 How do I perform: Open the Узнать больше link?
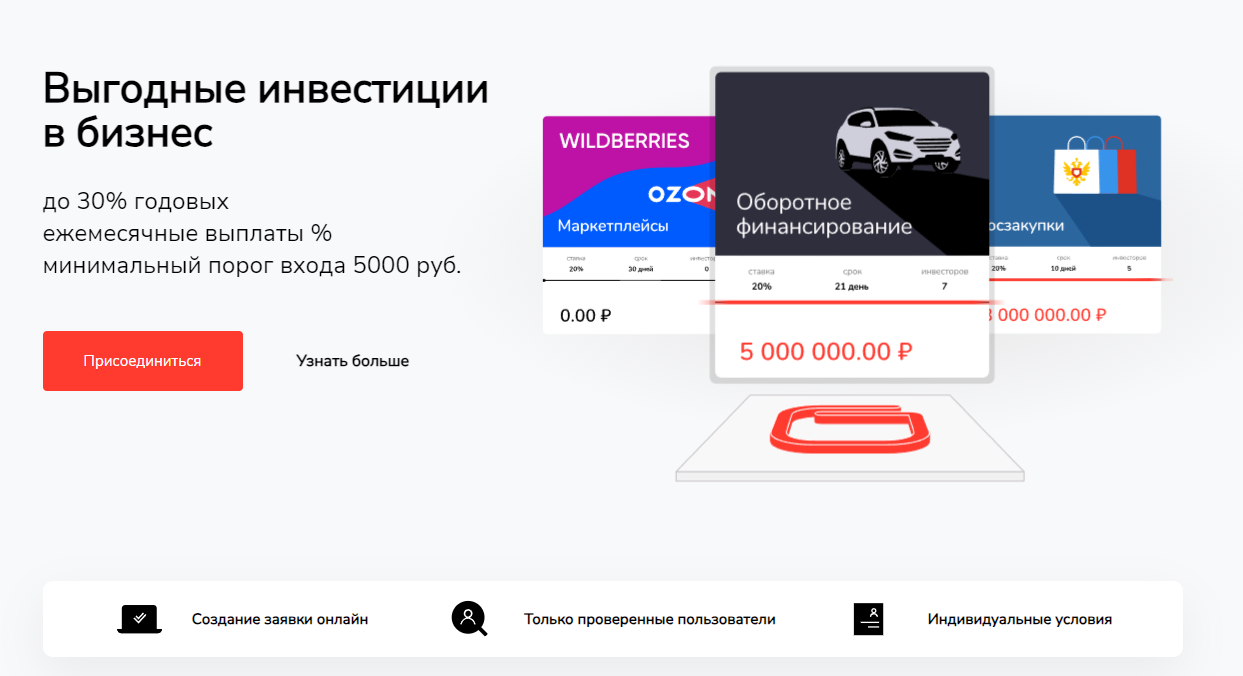[x=352, y=361]
